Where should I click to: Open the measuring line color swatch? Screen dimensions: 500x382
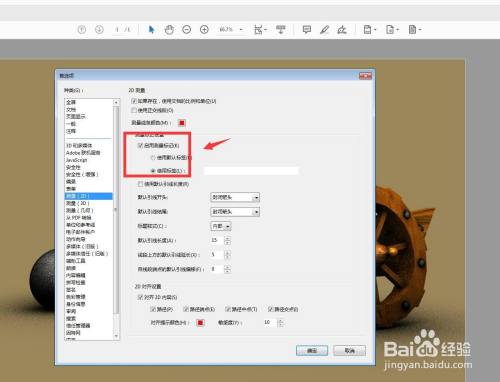[x=182, y=123]
